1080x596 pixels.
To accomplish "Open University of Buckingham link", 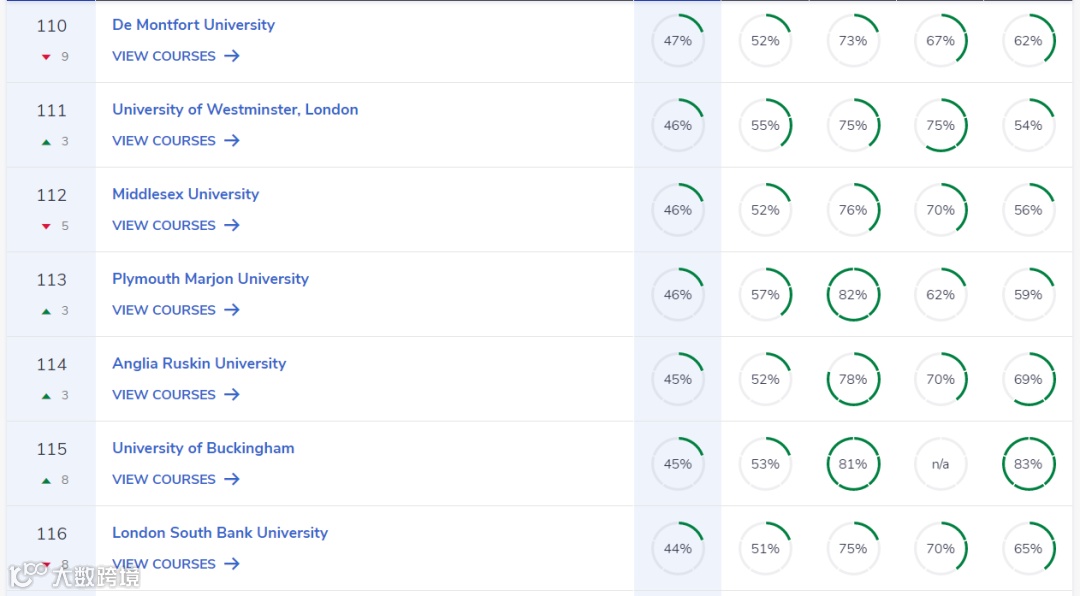I will (203, 448).
